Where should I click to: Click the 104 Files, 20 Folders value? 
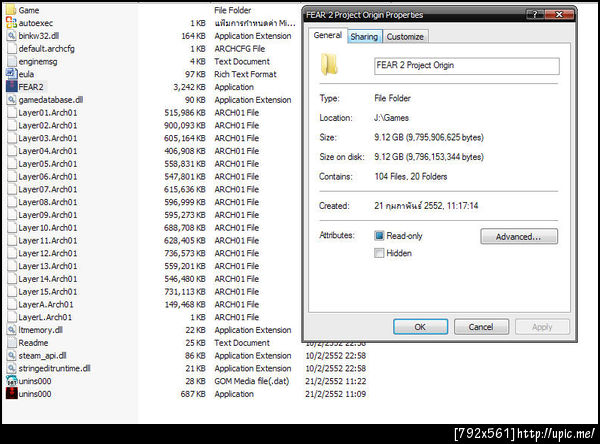click(411, 176)
